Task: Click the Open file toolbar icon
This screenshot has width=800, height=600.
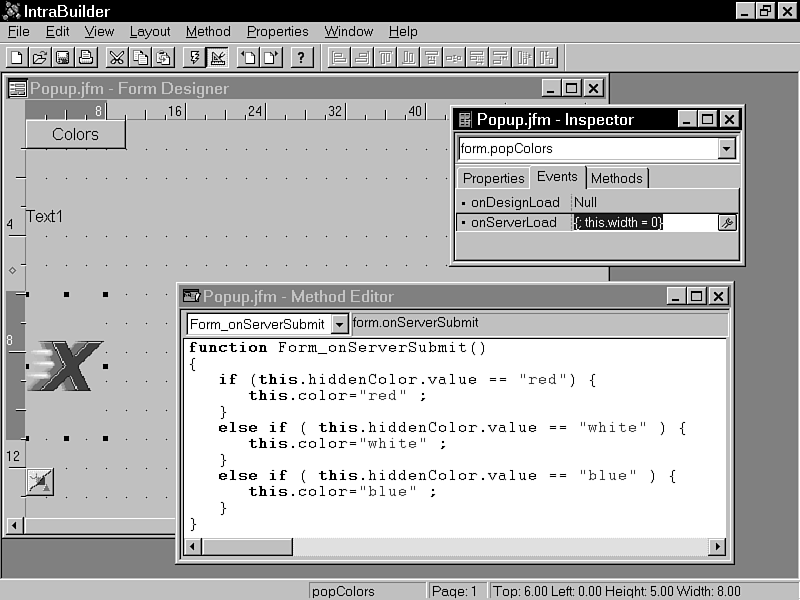Action: pos(39,57)
